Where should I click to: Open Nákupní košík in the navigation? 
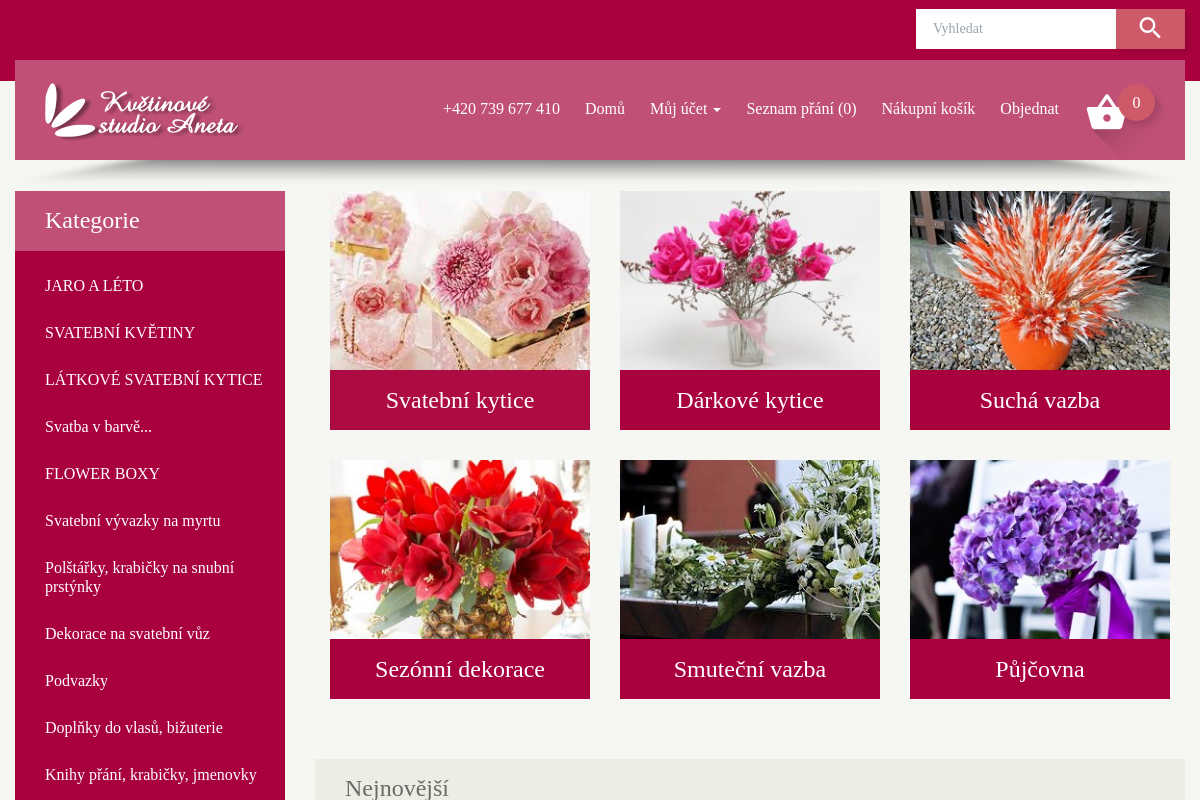[x=928, y=109]
